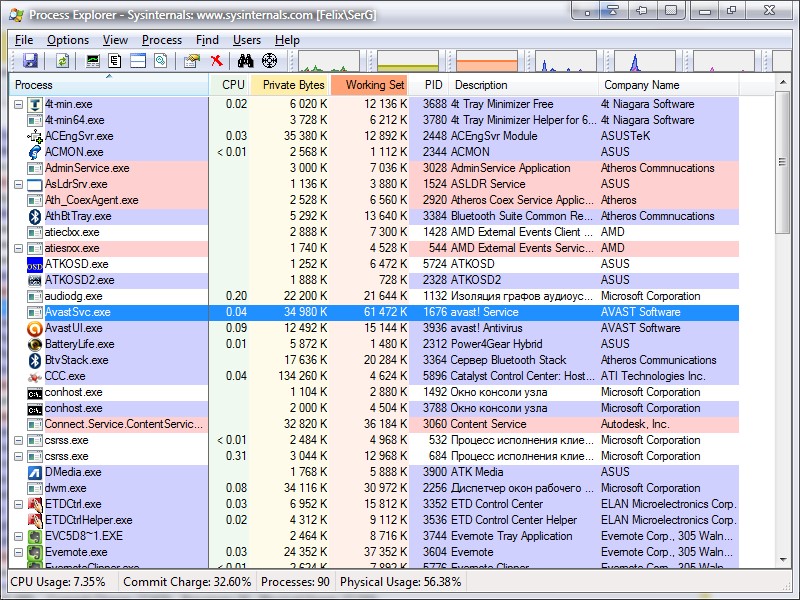
Task: Select the AdminService.exe process row
Action: 374,168
